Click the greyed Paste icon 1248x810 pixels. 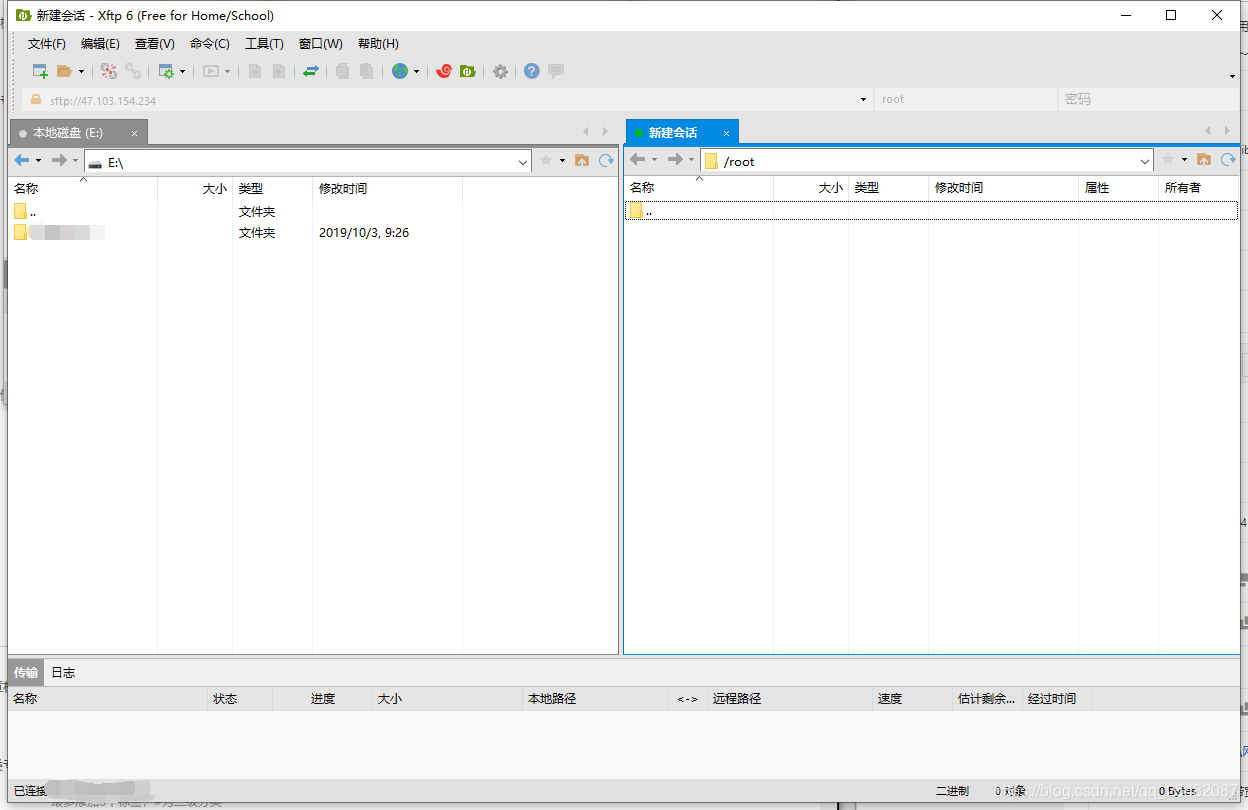coord(367,71)
